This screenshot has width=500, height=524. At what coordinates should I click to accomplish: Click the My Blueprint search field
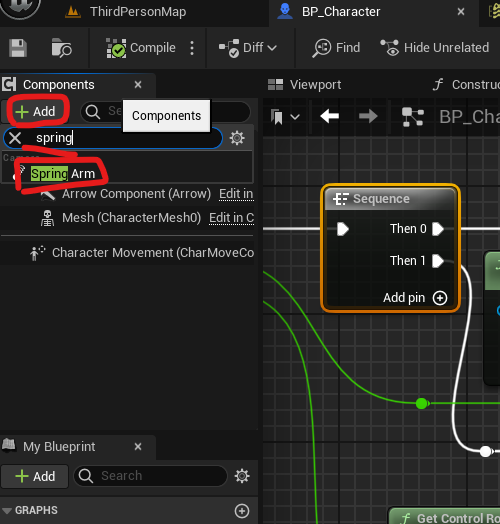click(x=150, y=476)
